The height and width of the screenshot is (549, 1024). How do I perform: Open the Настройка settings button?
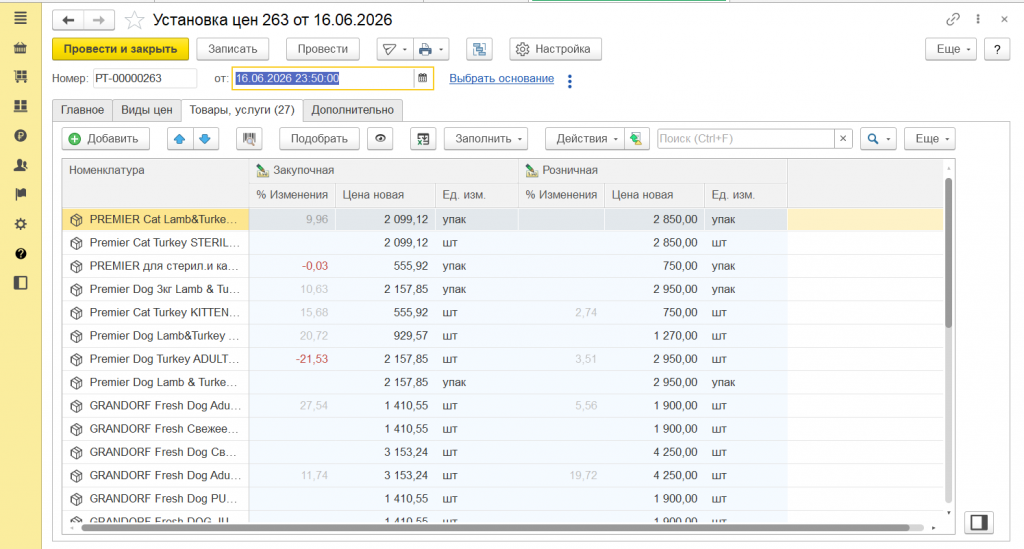coord(555,49)
